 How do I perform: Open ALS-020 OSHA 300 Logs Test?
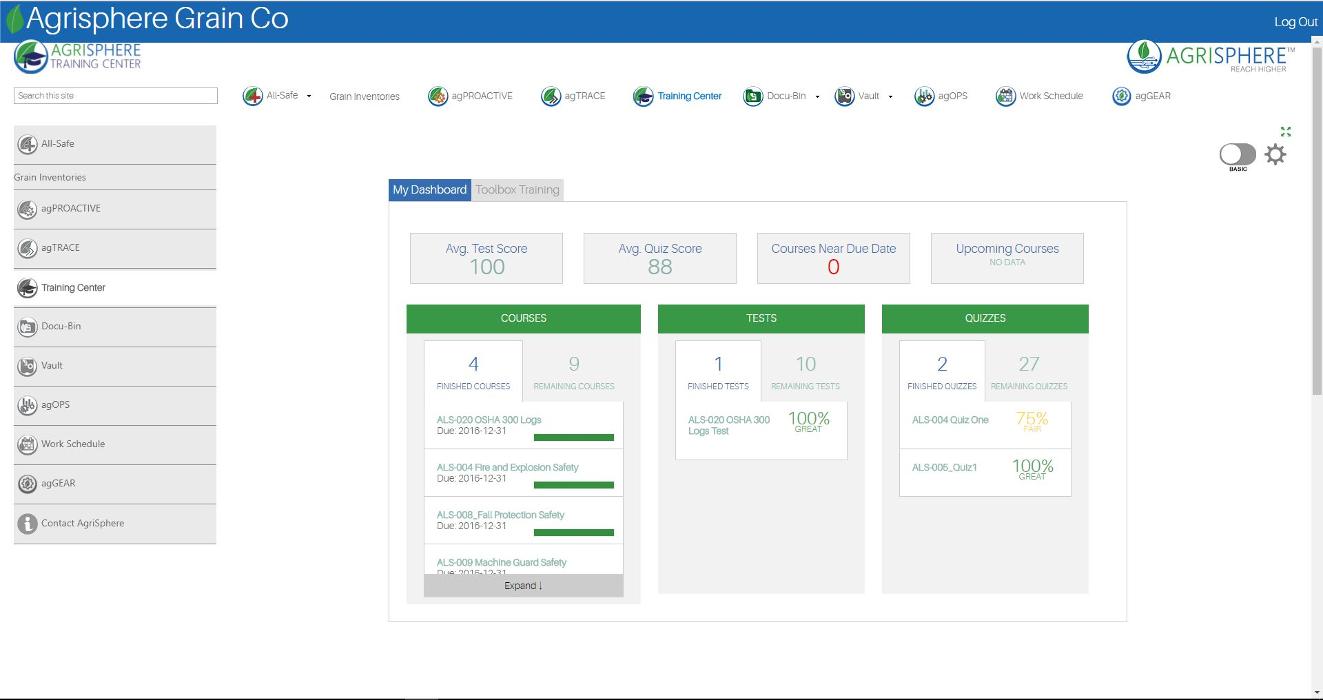[729, 425]
